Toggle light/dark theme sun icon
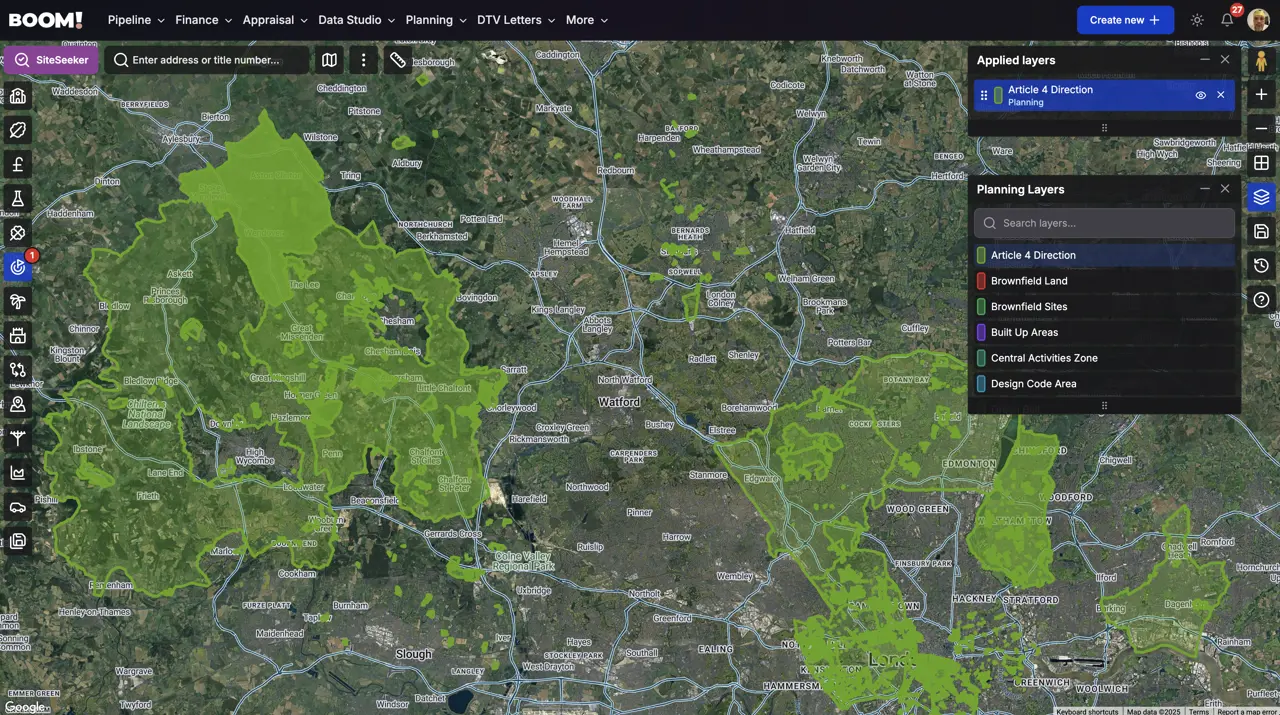The height and width of the screenshot is (715, 1280). [1197, 20]
